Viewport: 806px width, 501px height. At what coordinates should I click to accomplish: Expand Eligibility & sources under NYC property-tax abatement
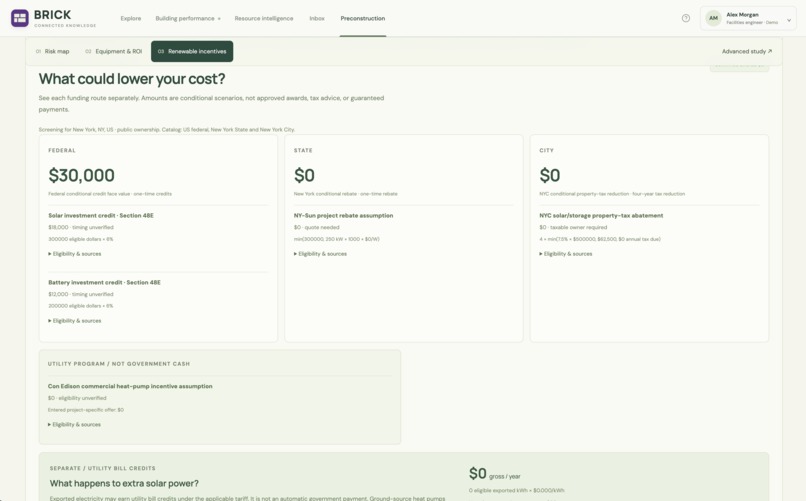pyautogui.click(x=565, y=254)
